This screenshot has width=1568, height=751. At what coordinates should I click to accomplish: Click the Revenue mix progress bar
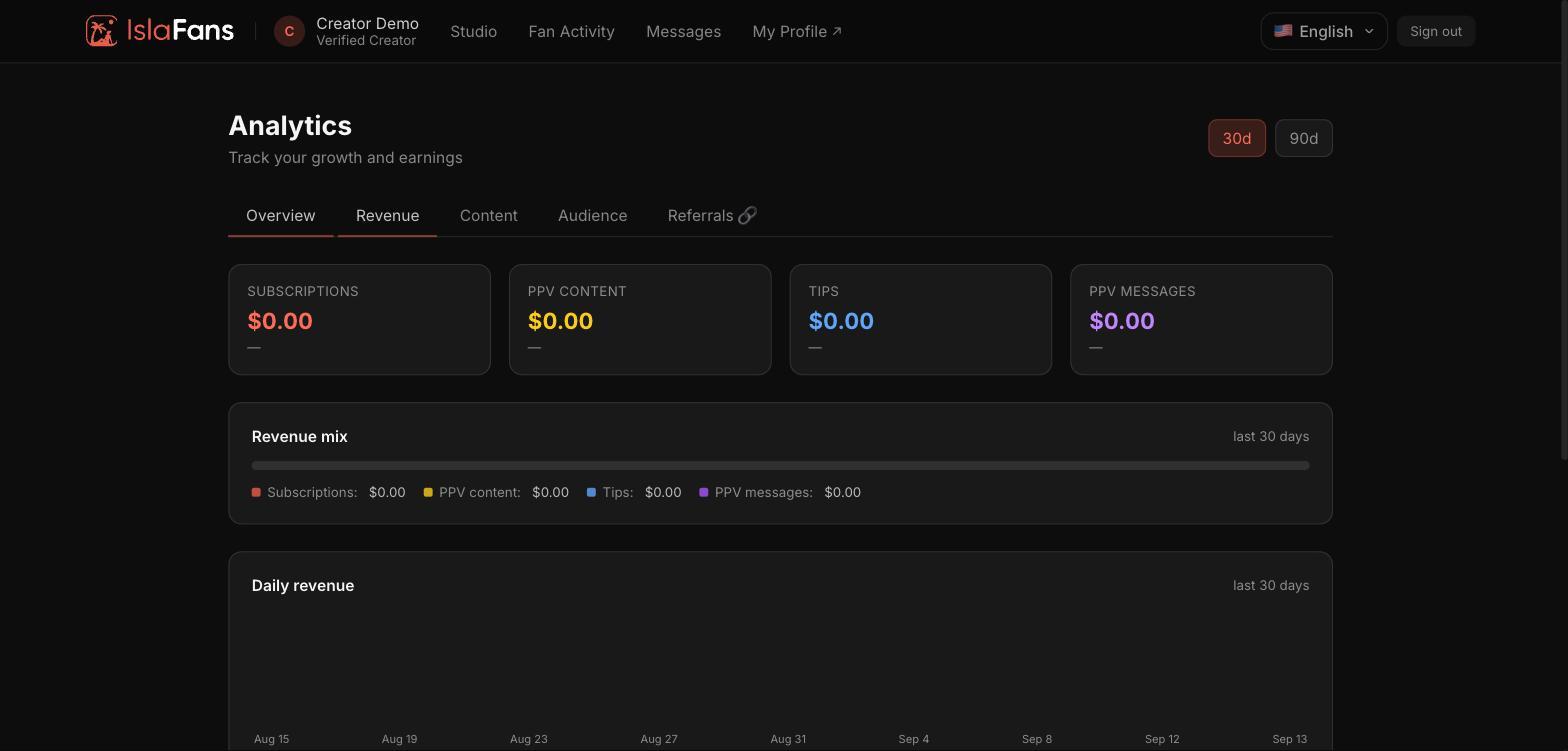780,465
